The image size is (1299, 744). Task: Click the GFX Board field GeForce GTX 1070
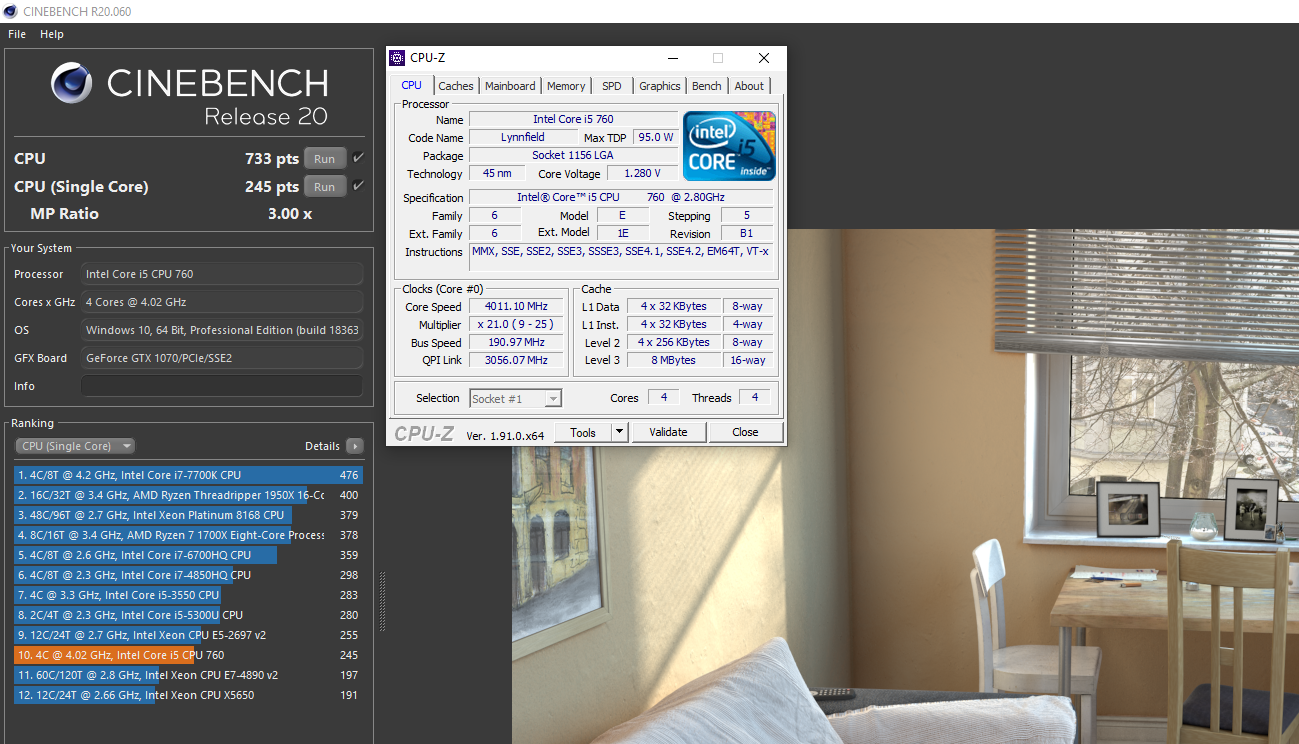pos(222,358)
